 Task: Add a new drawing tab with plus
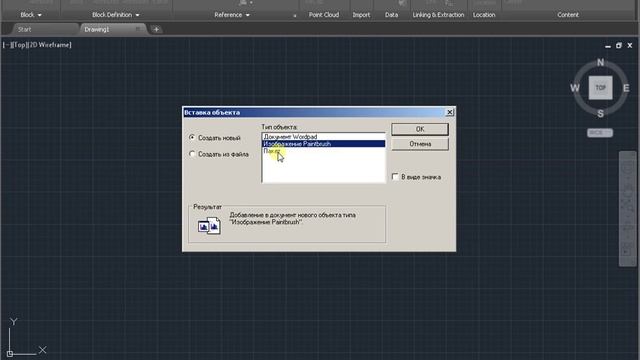tap(156, 29)
